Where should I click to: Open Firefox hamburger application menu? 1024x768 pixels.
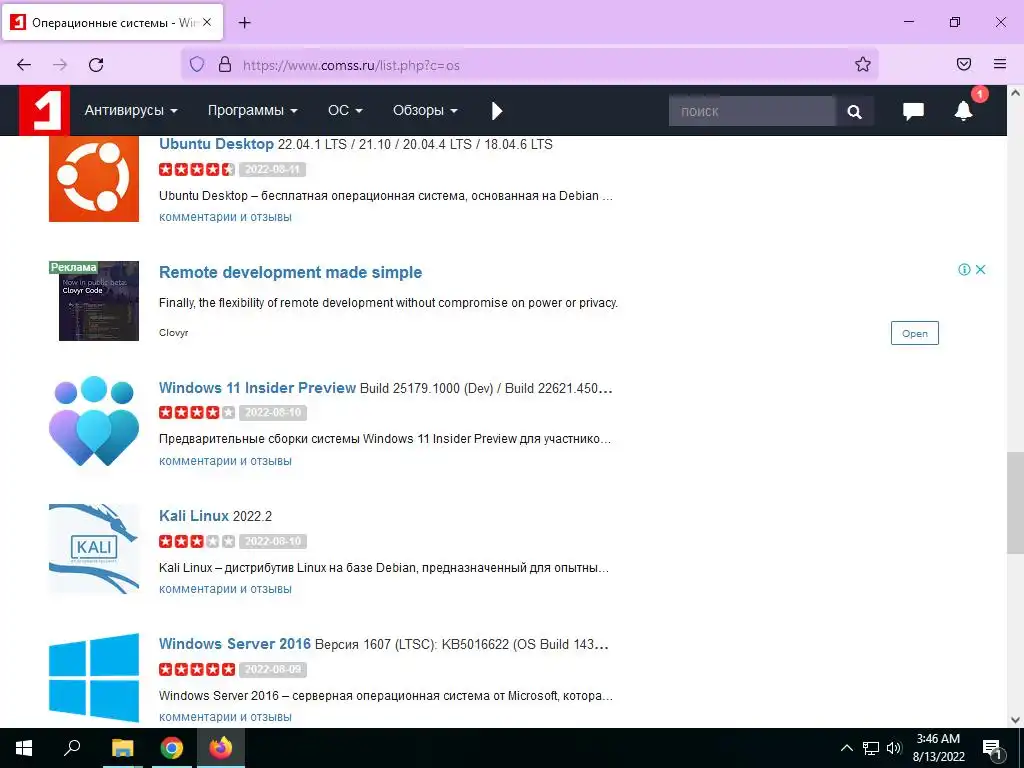(x=1000, y=64)
